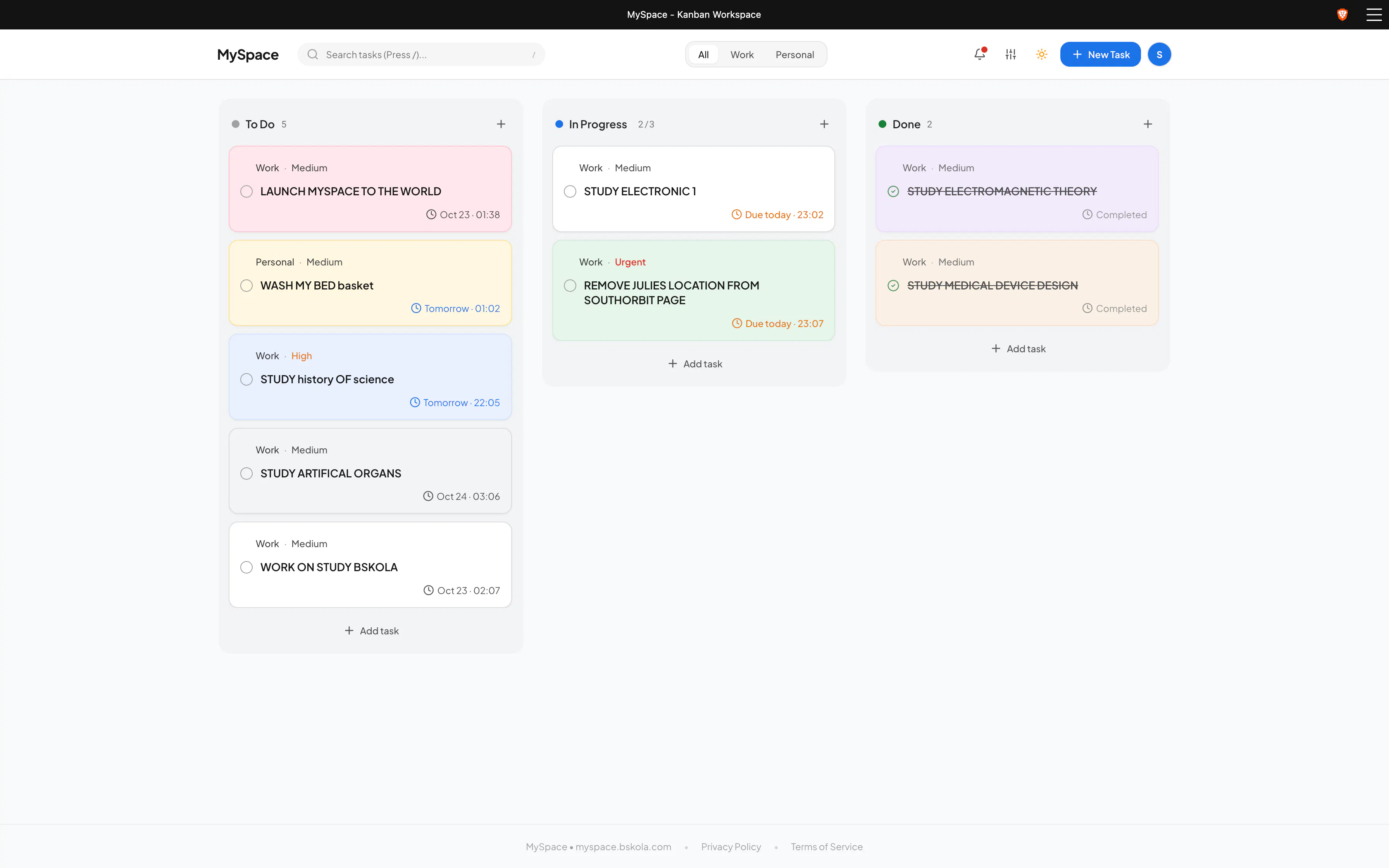Click the MySpace logo

click(x=248, y=55)
